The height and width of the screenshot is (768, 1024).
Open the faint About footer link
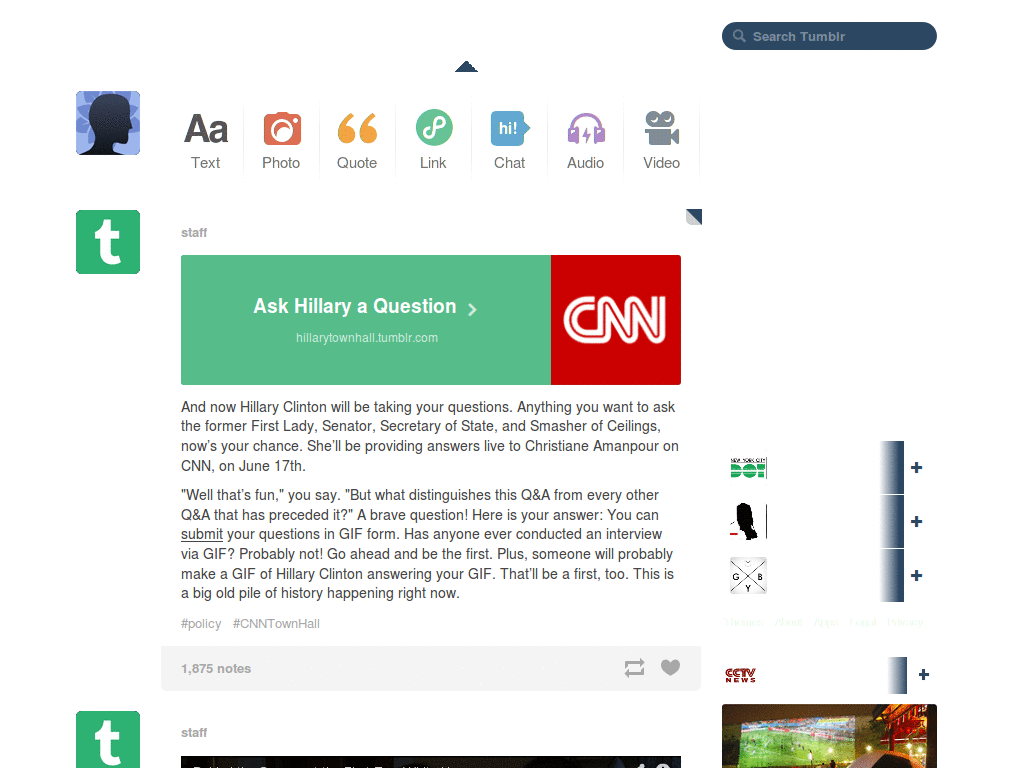(788, 622)
